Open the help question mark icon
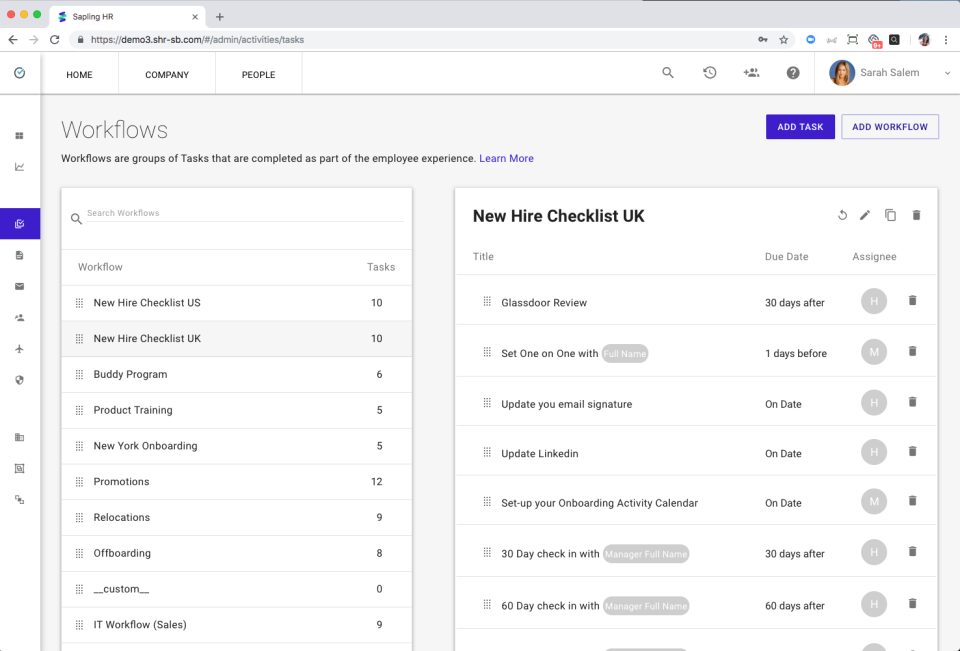Image resolution: width=960 pixels, height=651 pixels. tap(793, 72)
